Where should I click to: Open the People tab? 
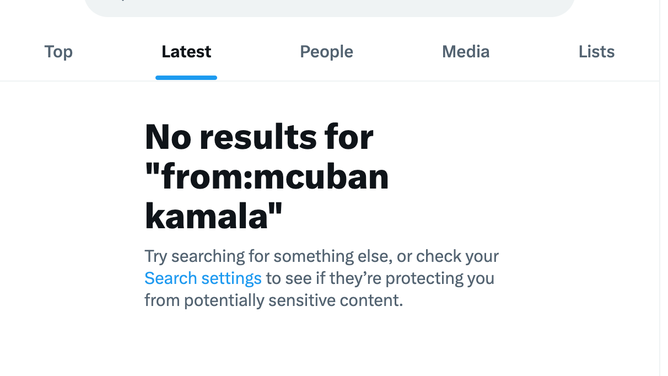point(326,52)
